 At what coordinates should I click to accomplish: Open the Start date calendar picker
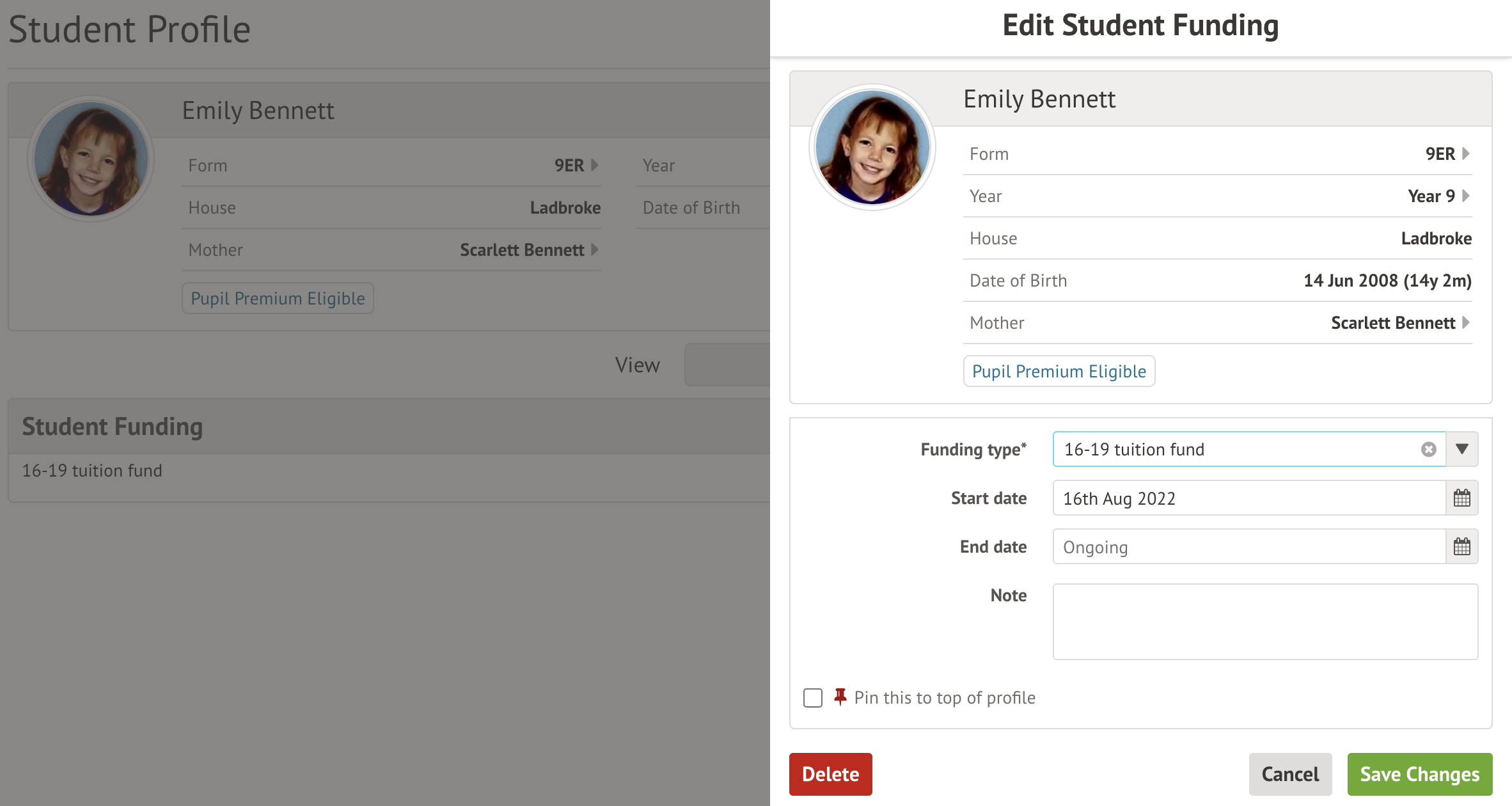click(x=1461, y=498)
